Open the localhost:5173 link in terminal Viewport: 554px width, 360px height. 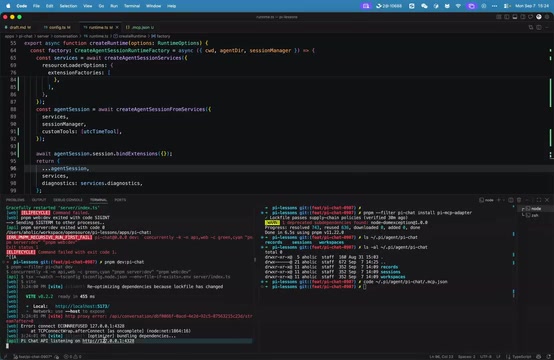[82, 306]
